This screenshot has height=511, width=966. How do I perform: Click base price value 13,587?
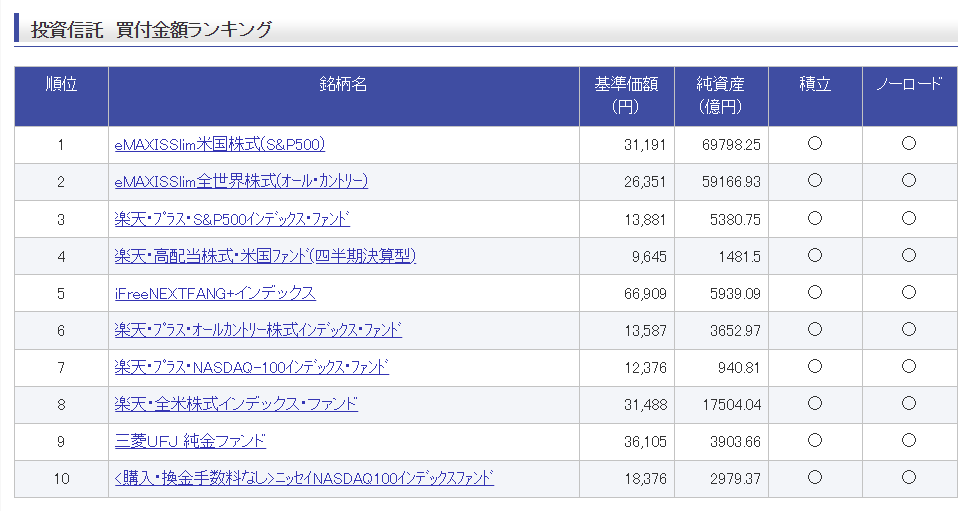pyautogui.click(x=645, y=331)
